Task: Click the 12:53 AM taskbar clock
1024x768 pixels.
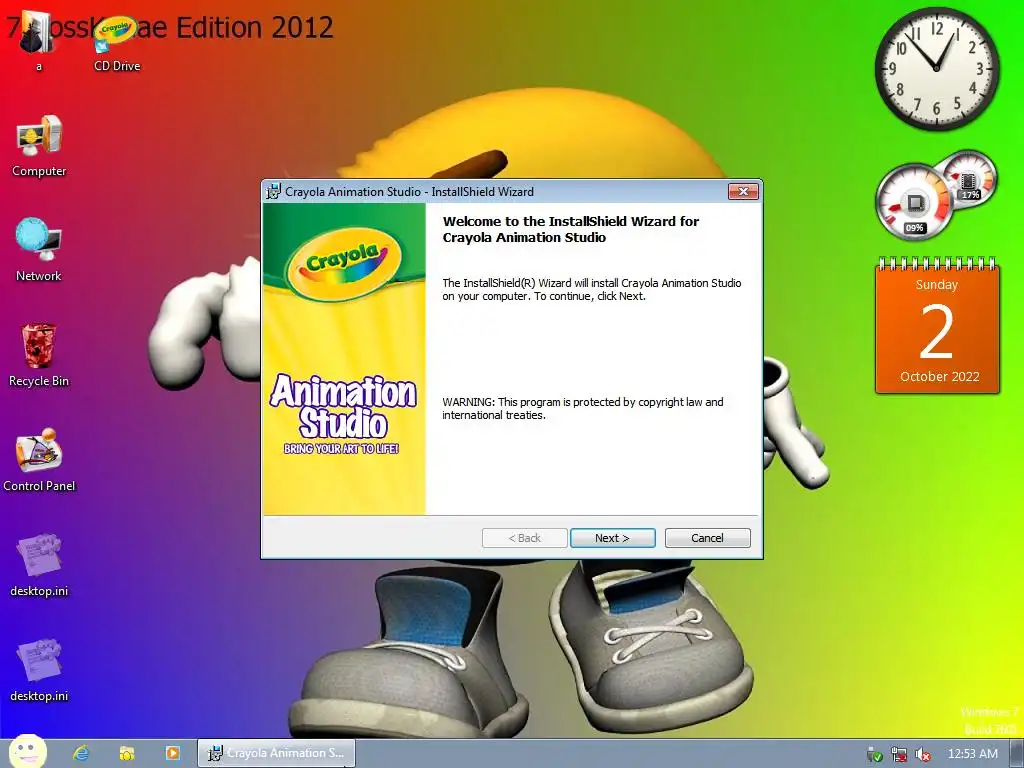Action: [x=972, y=754]
